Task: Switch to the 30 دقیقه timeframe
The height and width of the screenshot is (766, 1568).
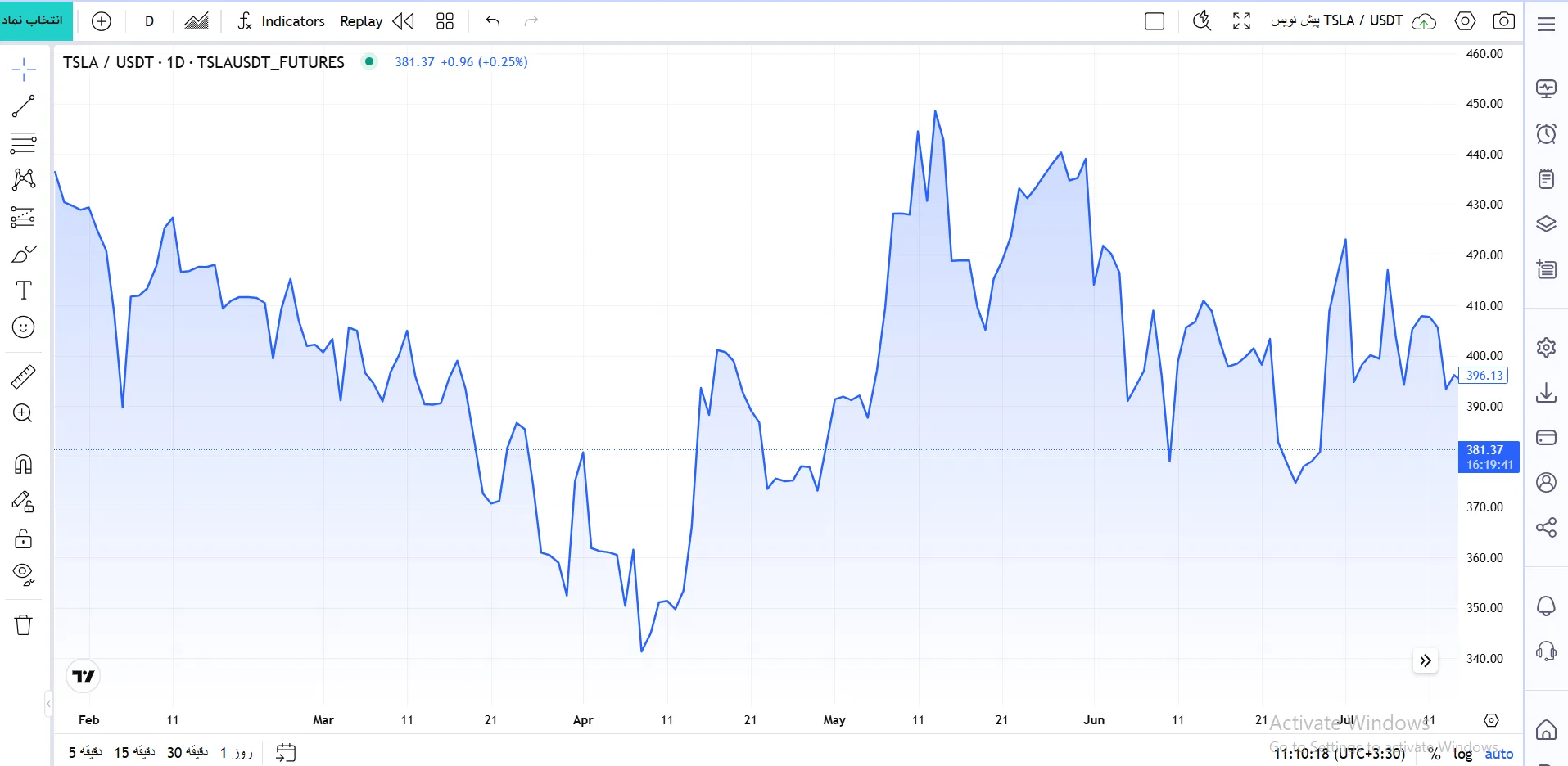Action: (x=188, y=752)
